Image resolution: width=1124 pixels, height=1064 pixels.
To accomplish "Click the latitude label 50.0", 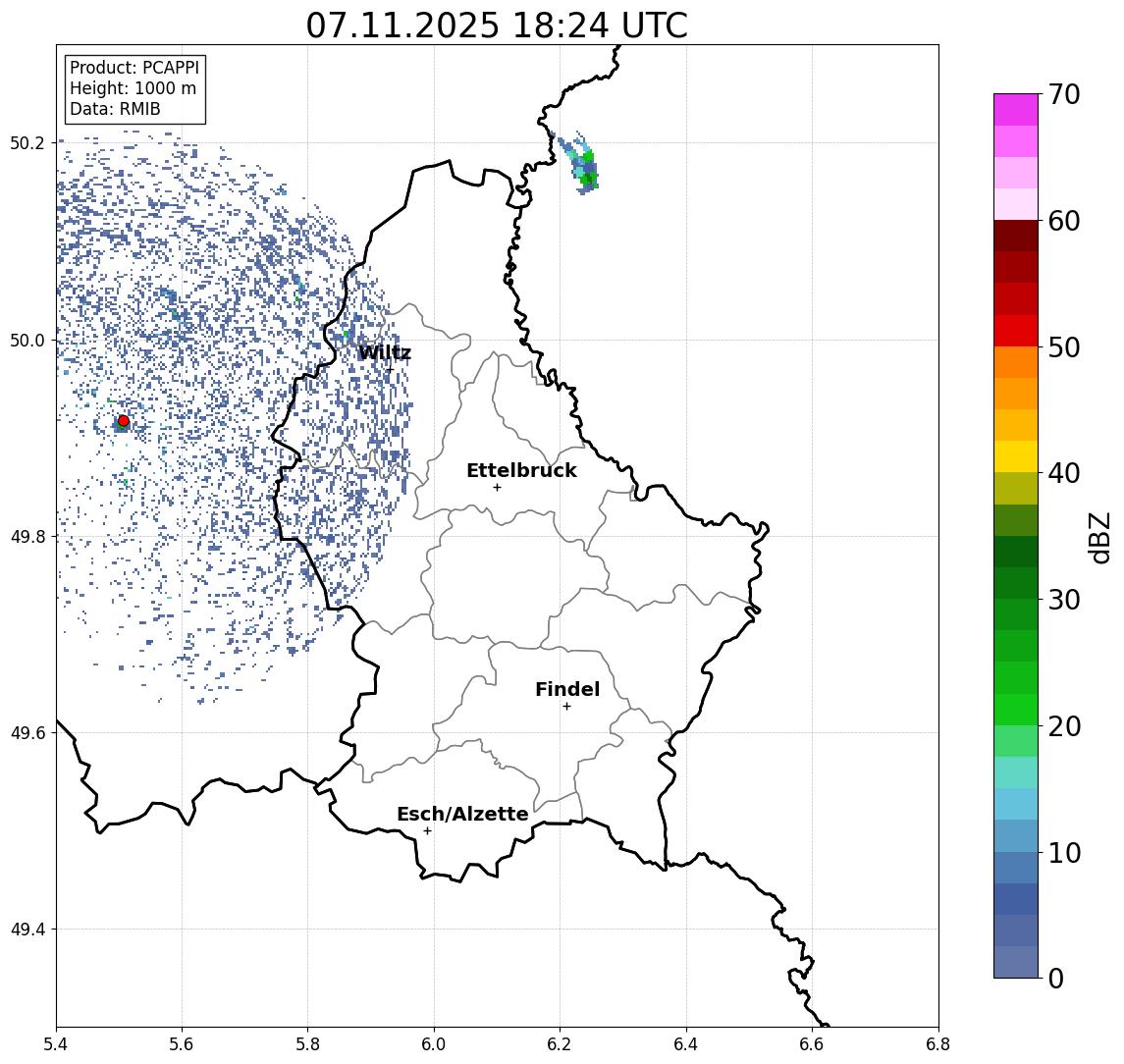I will point(27,340).
